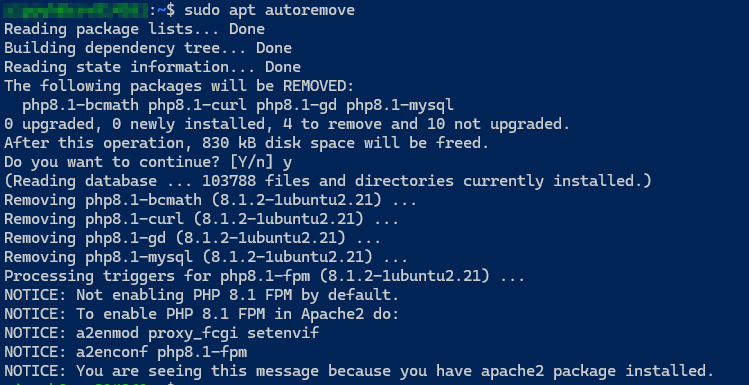749x385 pixels.
Task: Click the 'sudo apt autoremove' command text
Action: click(269, 10)
